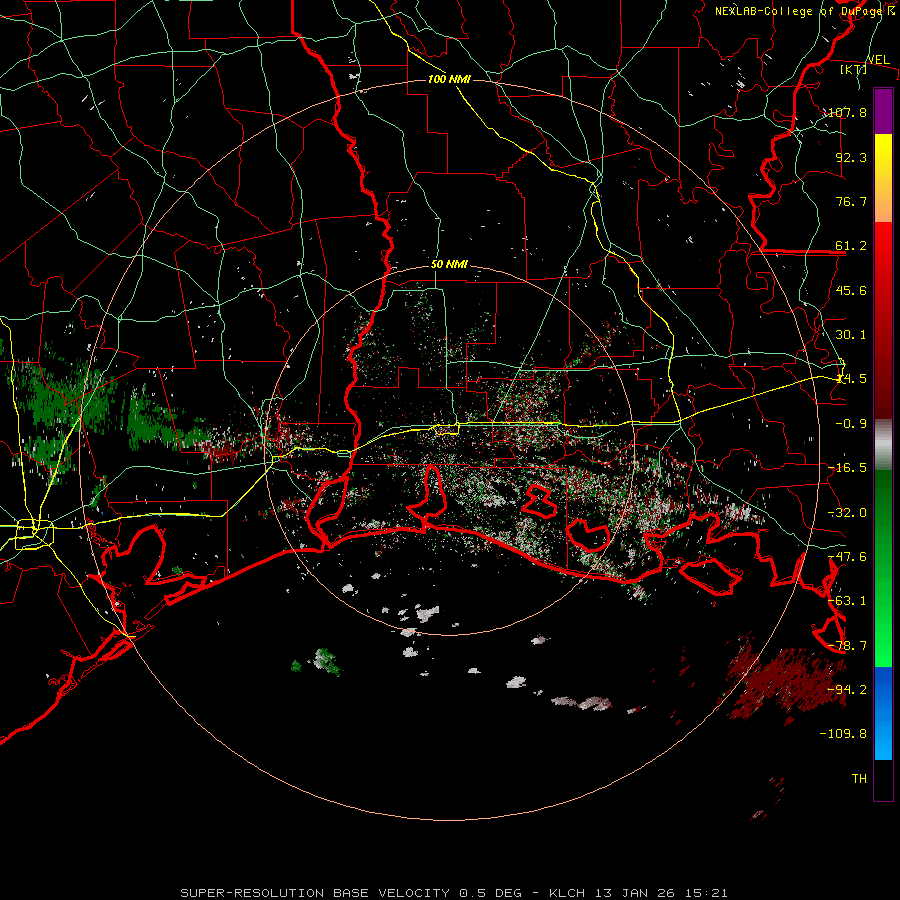Click the 50 NMI range ring label
The image size is (900, 900).
pyautogui.click(x=449, y=264)
